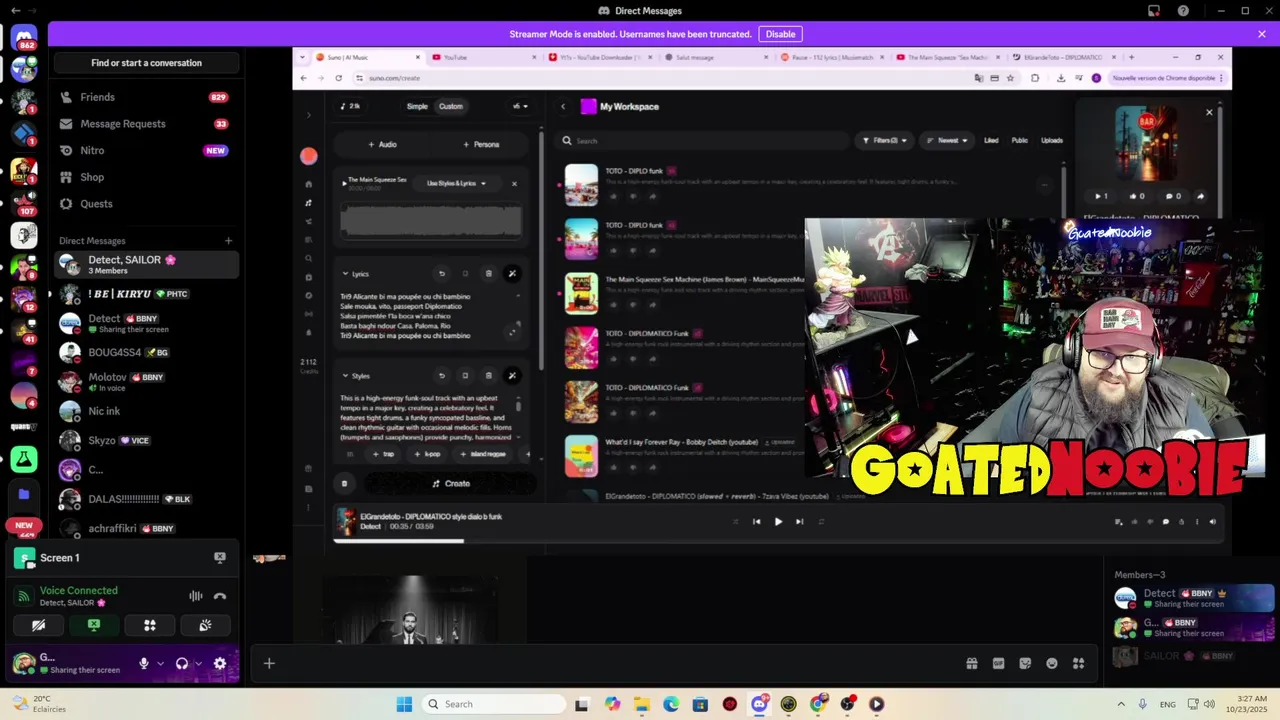
Task: Open the Detect, SAILOR group conversation
Action: point(146,264)
